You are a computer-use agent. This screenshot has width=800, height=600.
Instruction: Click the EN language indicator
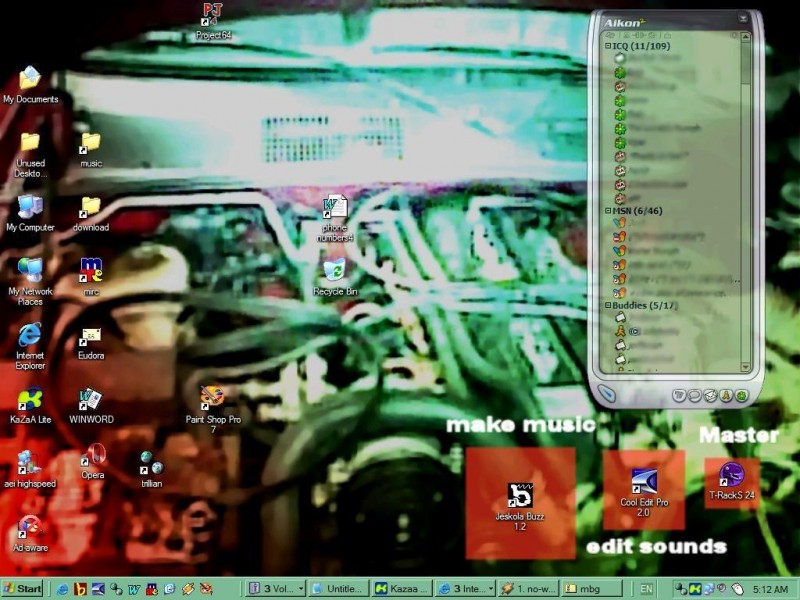(646, 589)
